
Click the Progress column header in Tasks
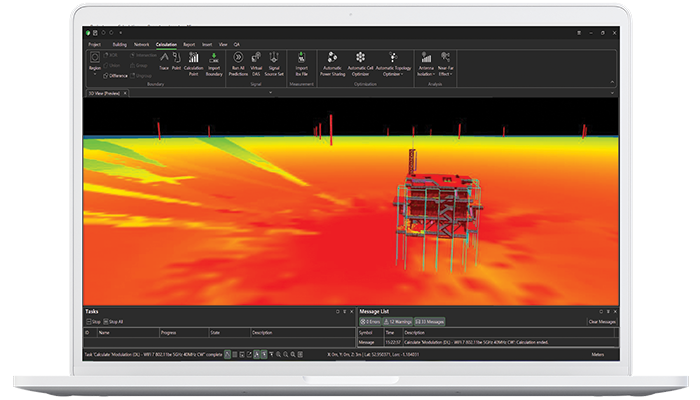(184, 333)
